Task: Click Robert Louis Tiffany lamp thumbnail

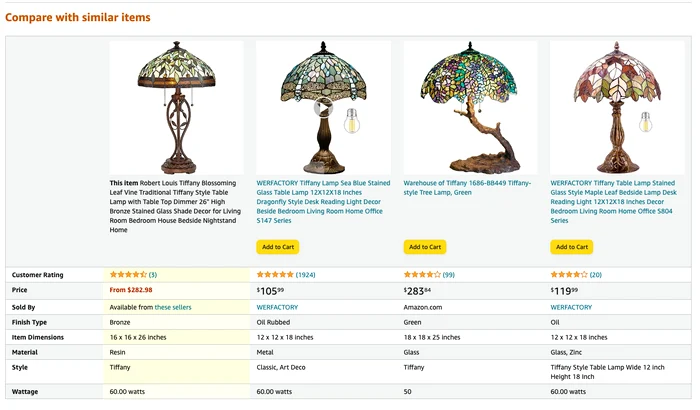Action: pos(177,108)
